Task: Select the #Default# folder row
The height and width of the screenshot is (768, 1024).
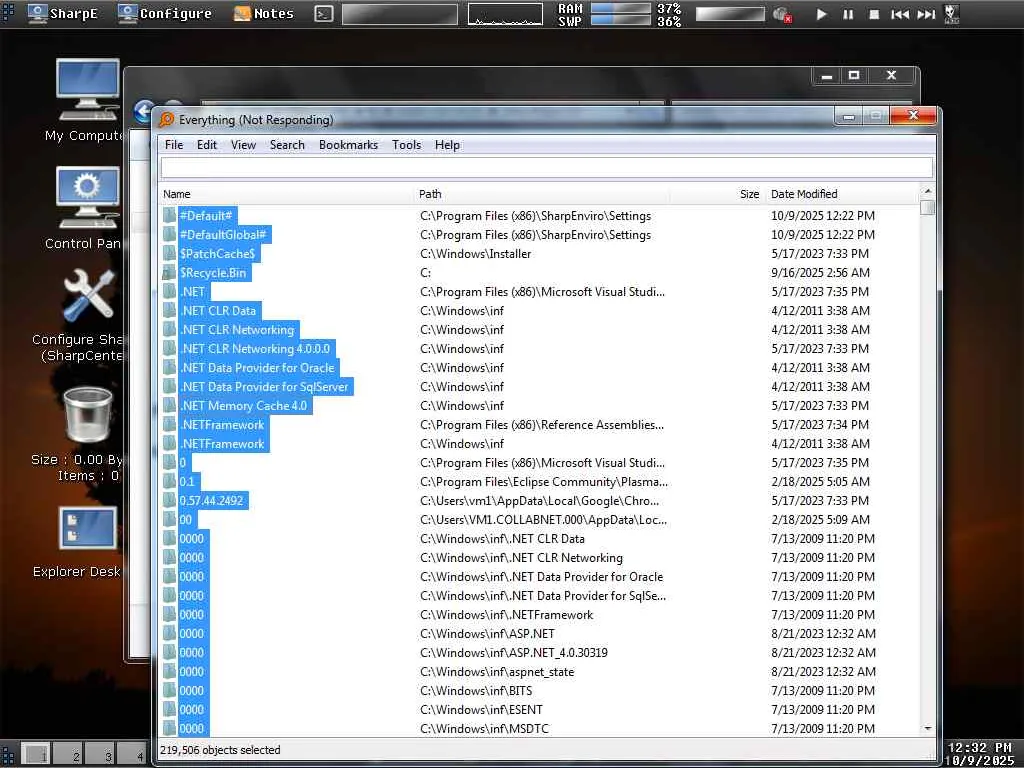Action: pos(539,216)
